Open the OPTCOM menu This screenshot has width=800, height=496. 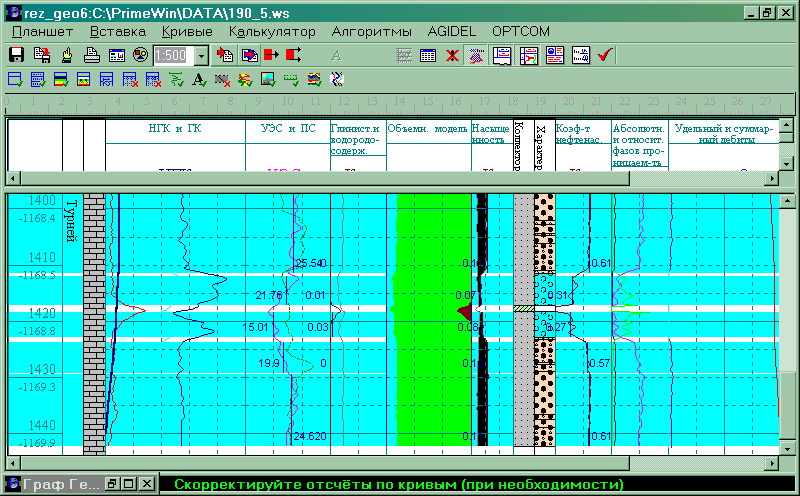click(521, 32)
